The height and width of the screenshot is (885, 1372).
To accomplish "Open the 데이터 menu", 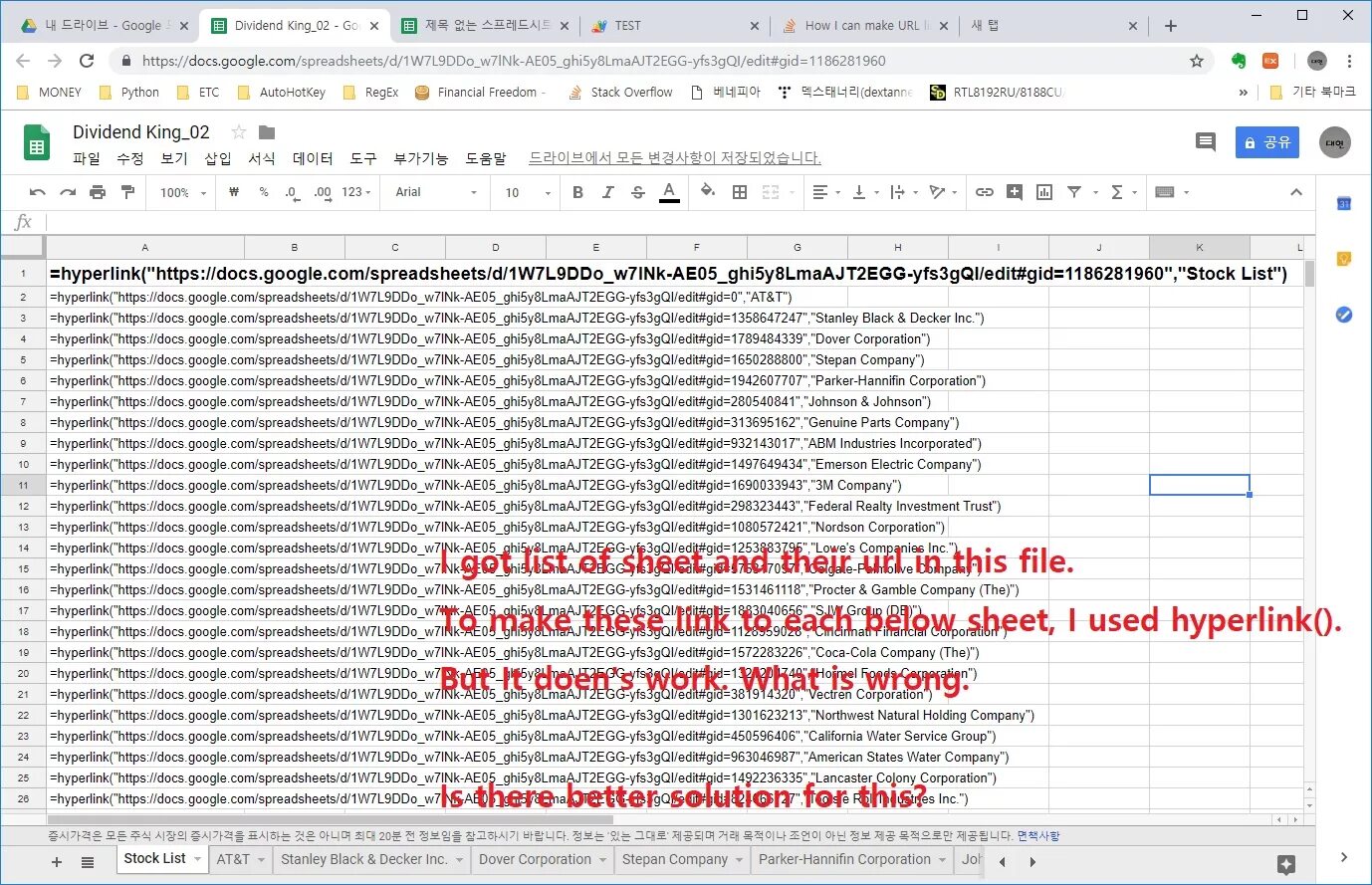I will pyautogui.click(x=313, y=158).
